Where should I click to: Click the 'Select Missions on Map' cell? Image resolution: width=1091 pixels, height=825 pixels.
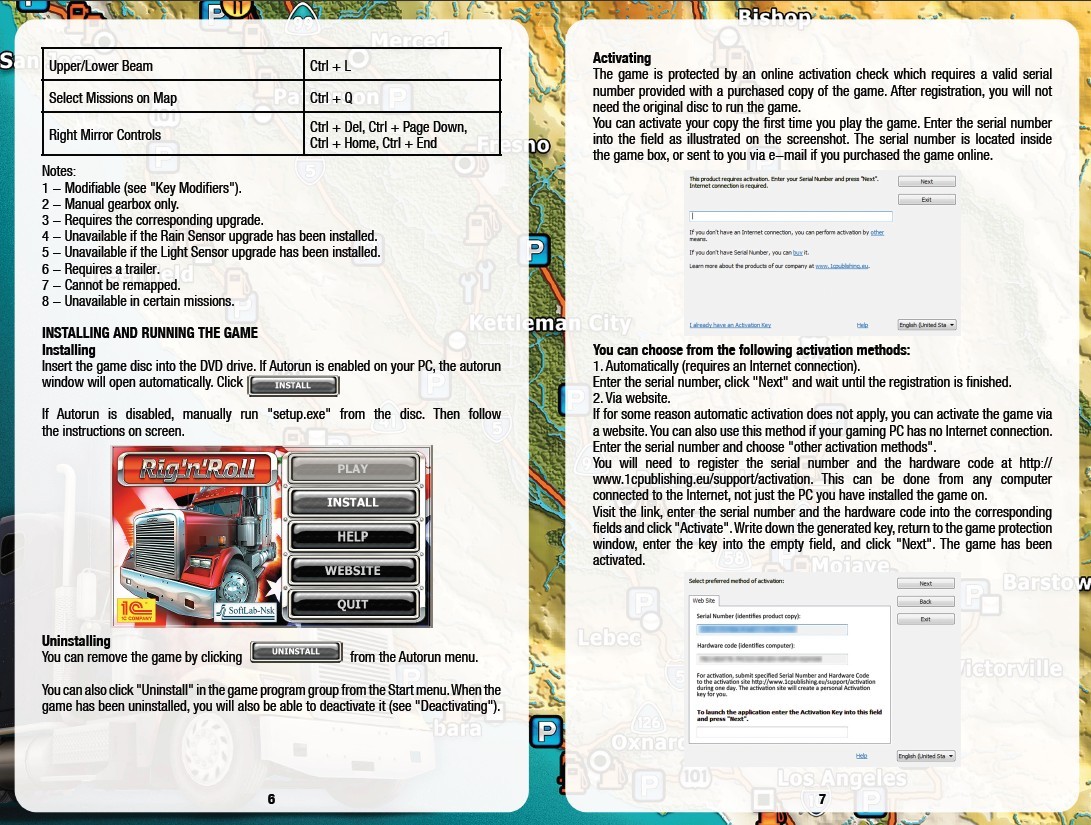pos(173,97)
